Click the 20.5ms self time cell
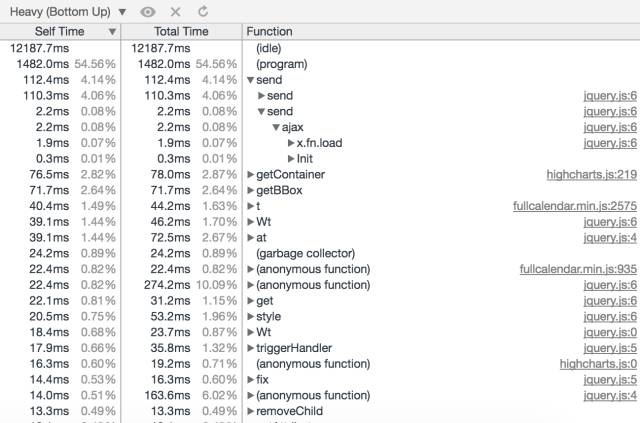 [x=49, y=317]
